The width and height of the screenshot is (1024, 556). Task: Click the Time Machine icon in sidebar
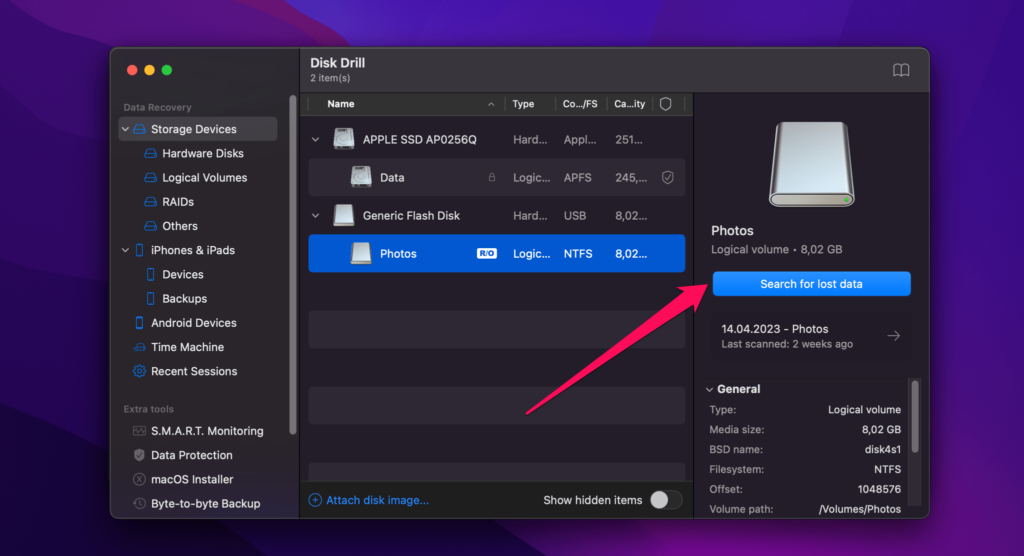139,347
